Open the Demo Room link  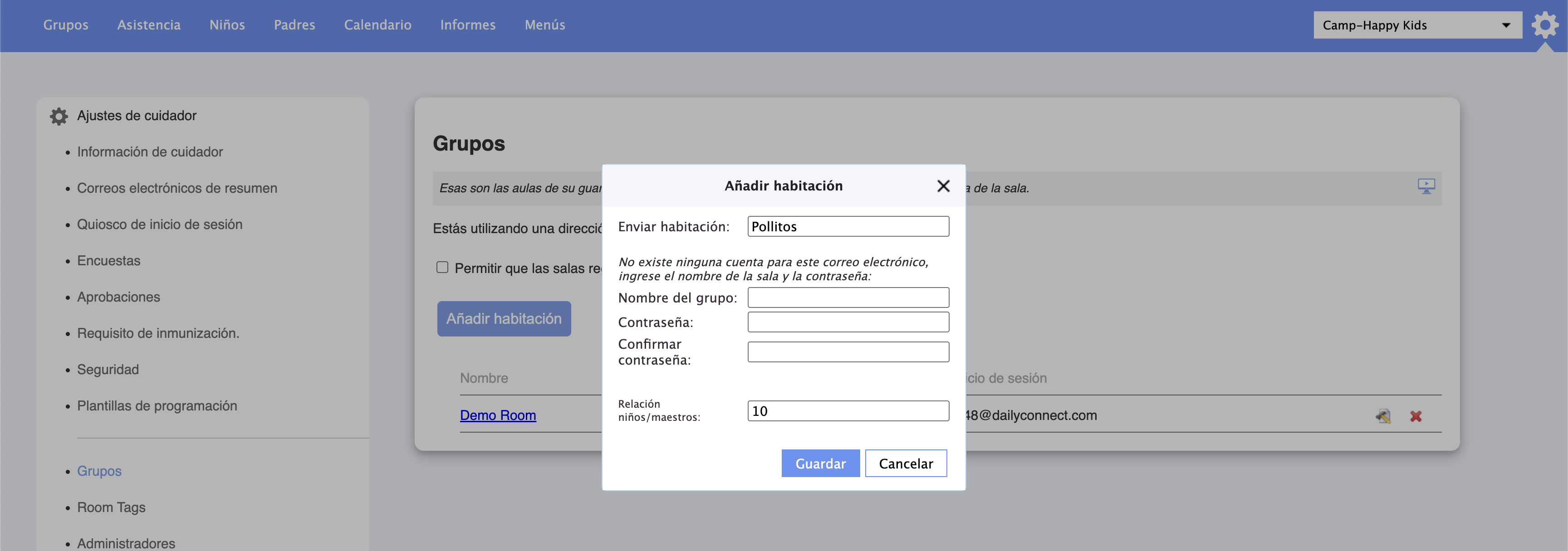point(497,415)
